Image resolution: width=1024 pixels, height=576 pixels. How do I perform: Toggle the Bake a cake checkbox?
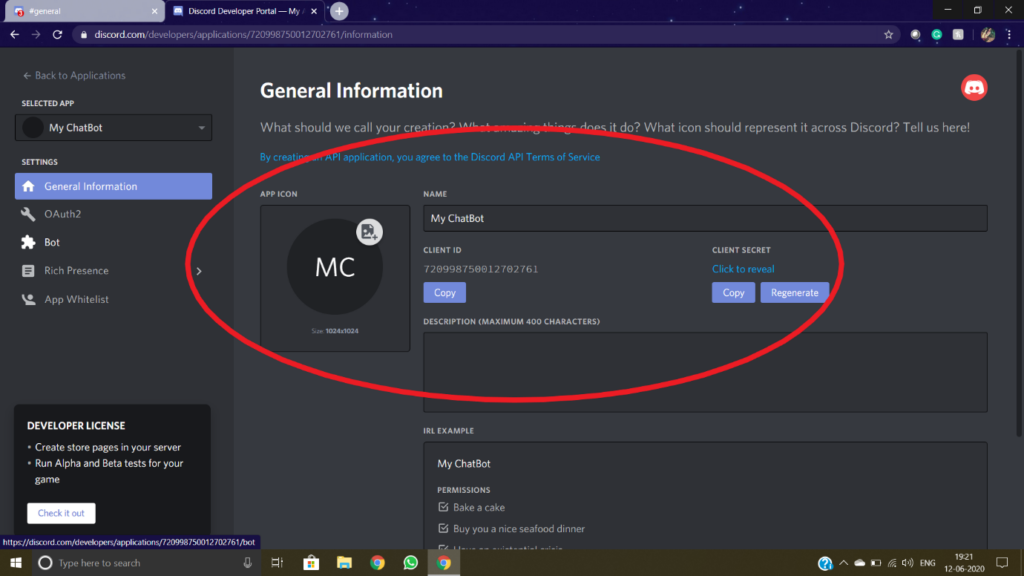point(443,507)
